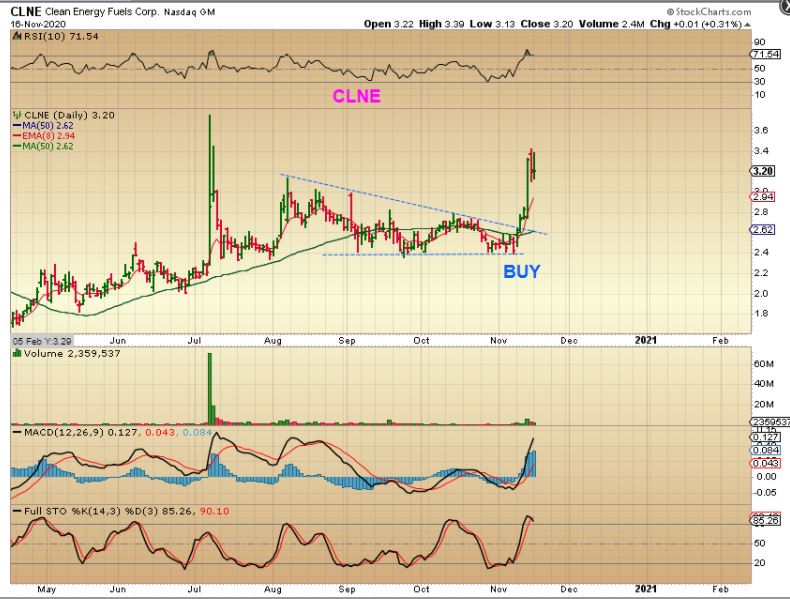Viewport: 790px width, 599px height.
Task: Click the 'Chg +0.01 (+0.31%)' value
Action: pyautogui.click(x=696, y=24)
